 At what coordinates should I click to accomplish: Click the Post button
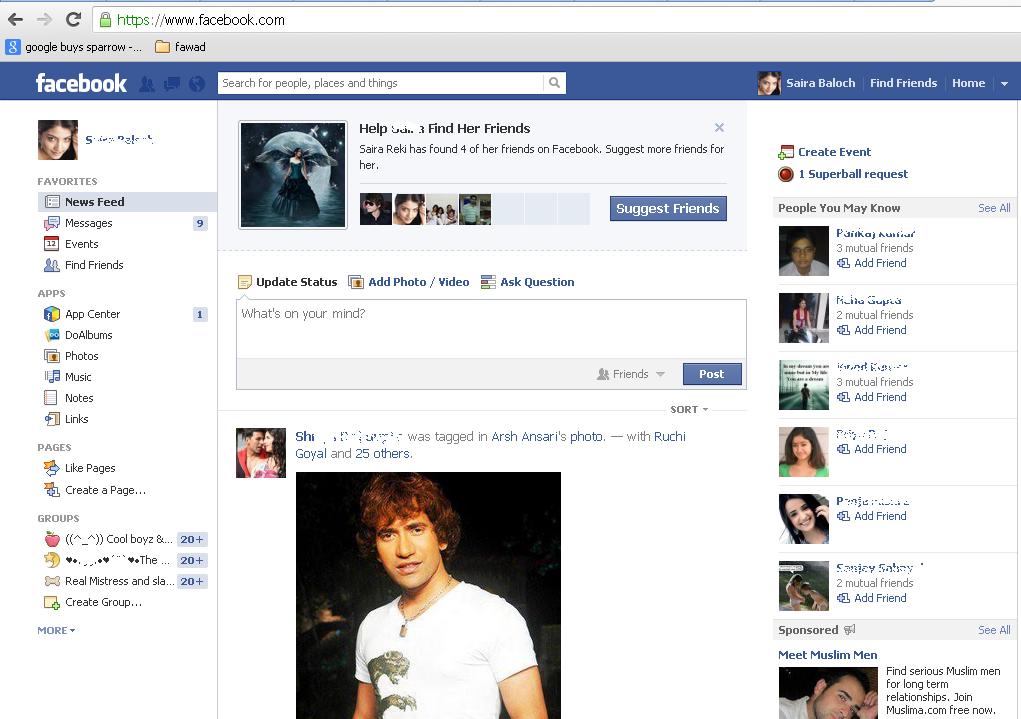click(712, 374)
